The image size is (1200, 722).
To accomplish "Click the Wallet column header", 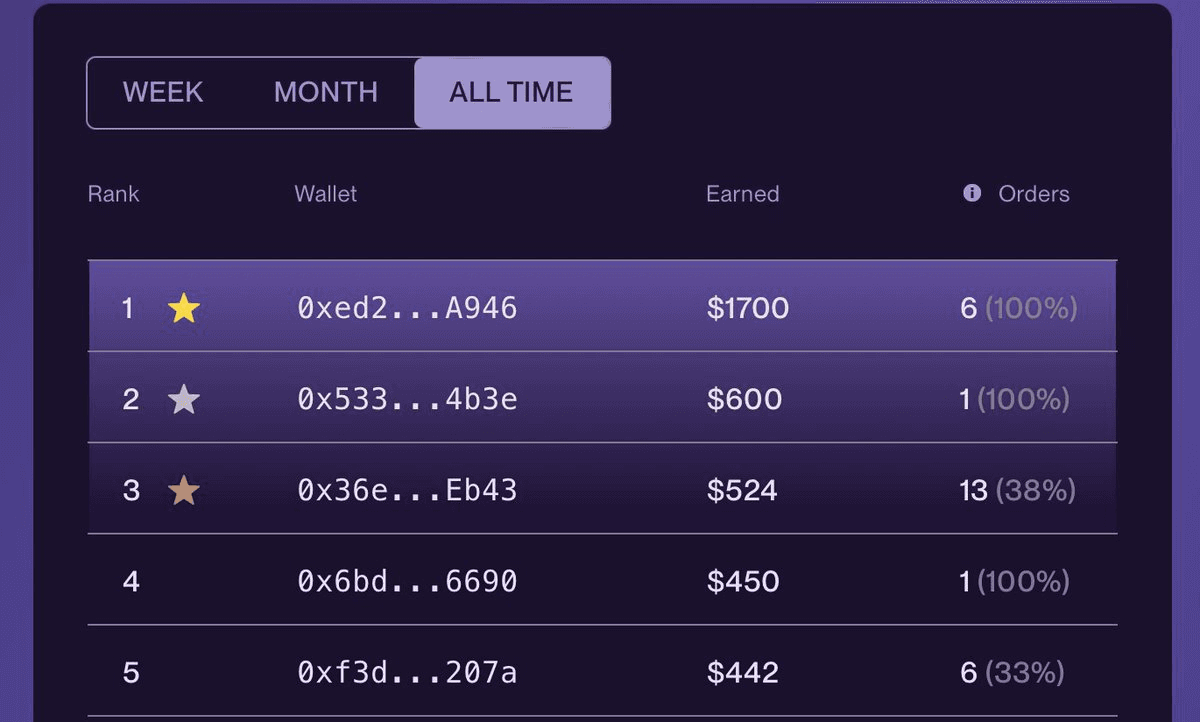I will [x=325, y=194].
